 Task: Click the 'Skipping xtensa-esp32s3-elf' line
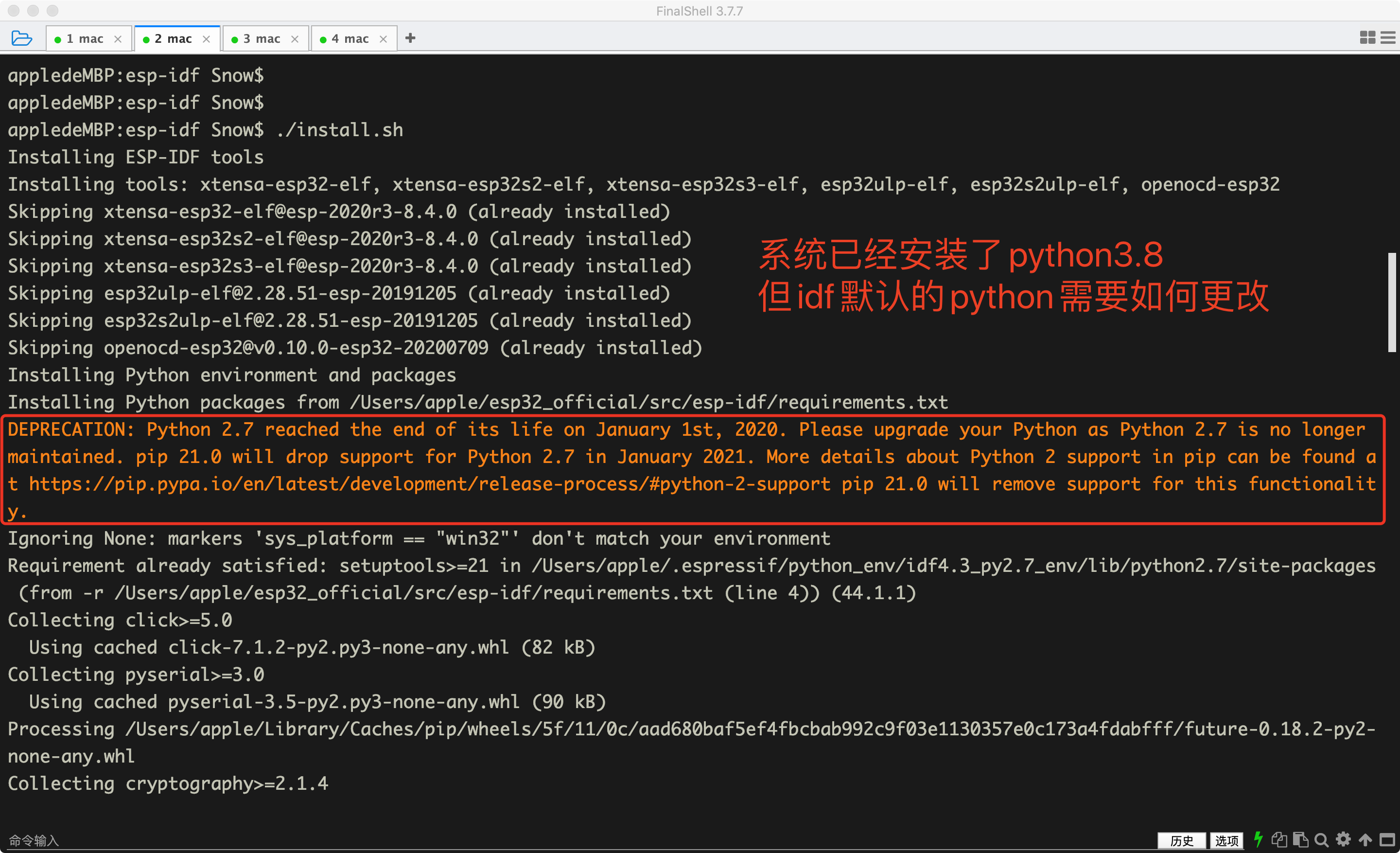(350, 266)
